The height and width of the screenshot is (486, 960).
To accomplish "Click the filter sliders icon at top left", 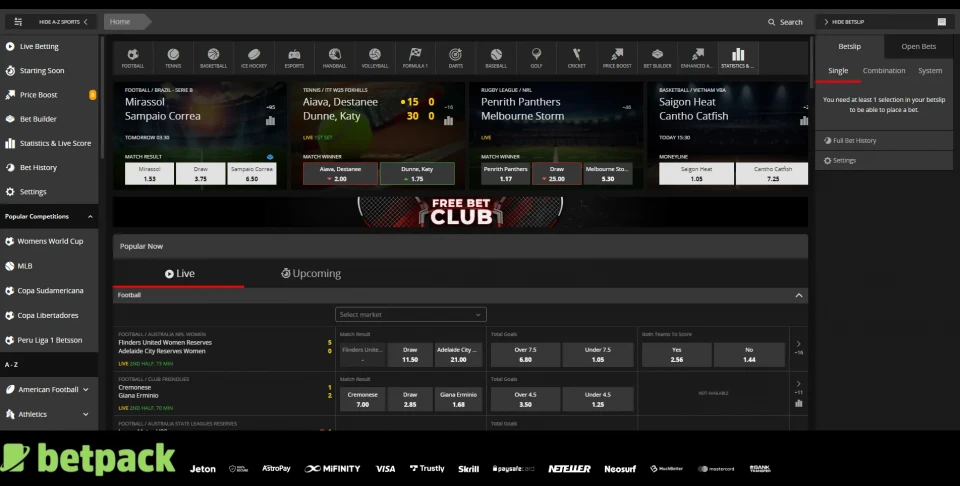I will pos(18,22).
